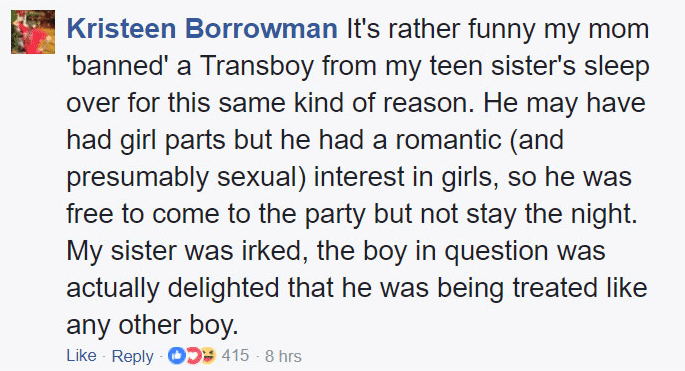Viewport: 685px width, 371px height.
Task: Click 'any other boy.' closing phrase
Action: 152,326
